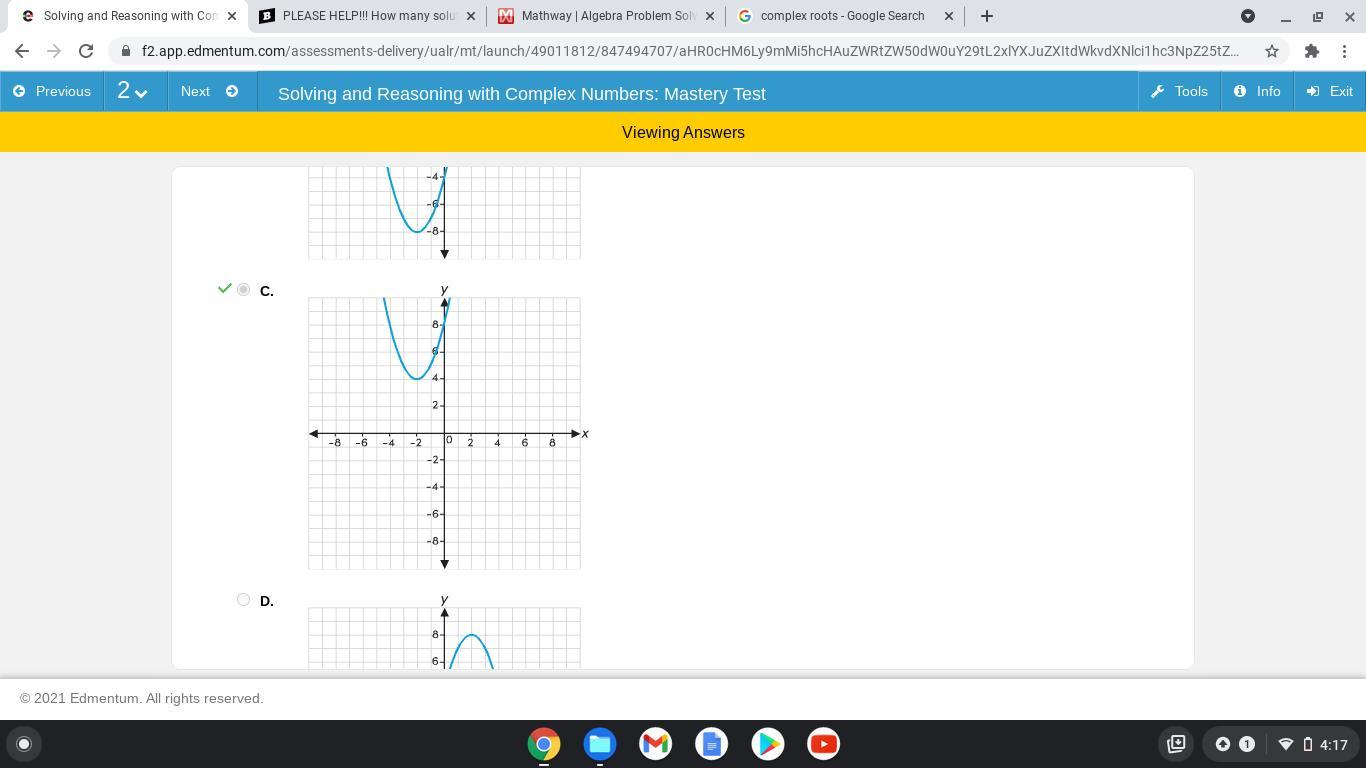Close the PLEASE HELP!!! tab

[x=471, y=16]
